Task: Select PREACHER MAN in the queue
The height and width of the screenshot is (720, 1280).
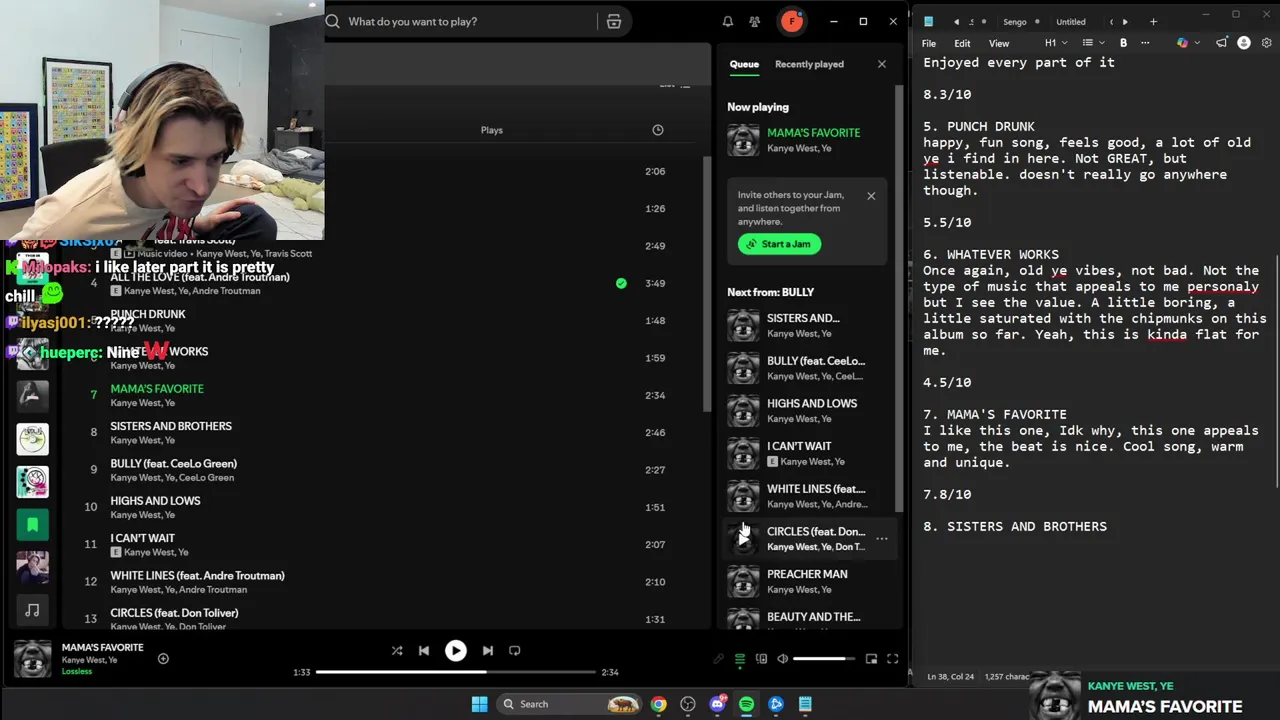Action: tap(808, 581)
